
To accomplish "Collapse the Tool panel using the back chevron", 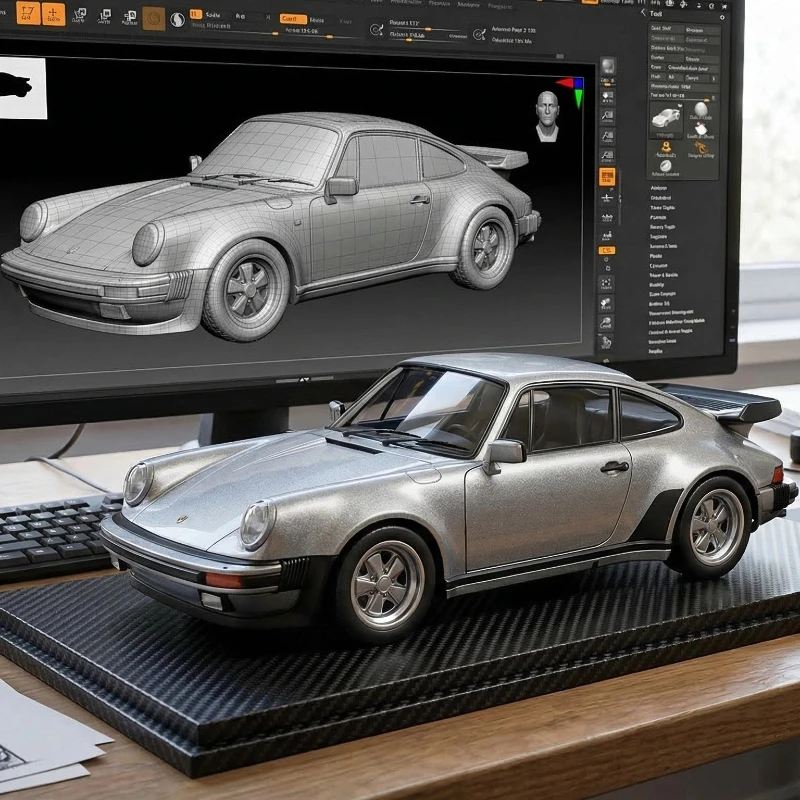I will [x=644, y=12].
